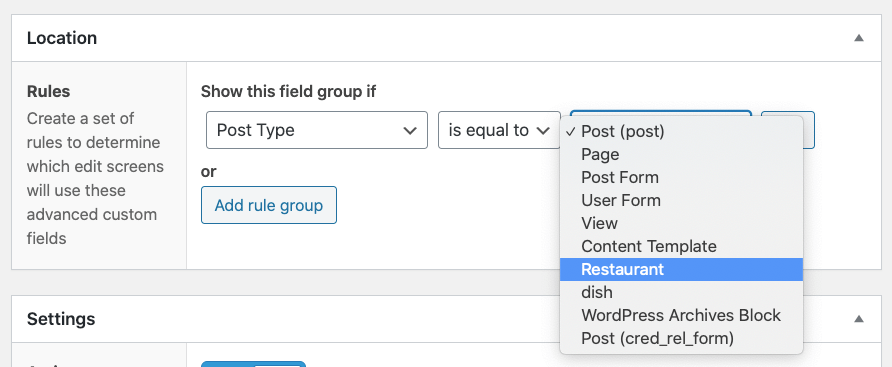Choose dish post type option
This screenshot has width=892, height=367.
(682, 292)
